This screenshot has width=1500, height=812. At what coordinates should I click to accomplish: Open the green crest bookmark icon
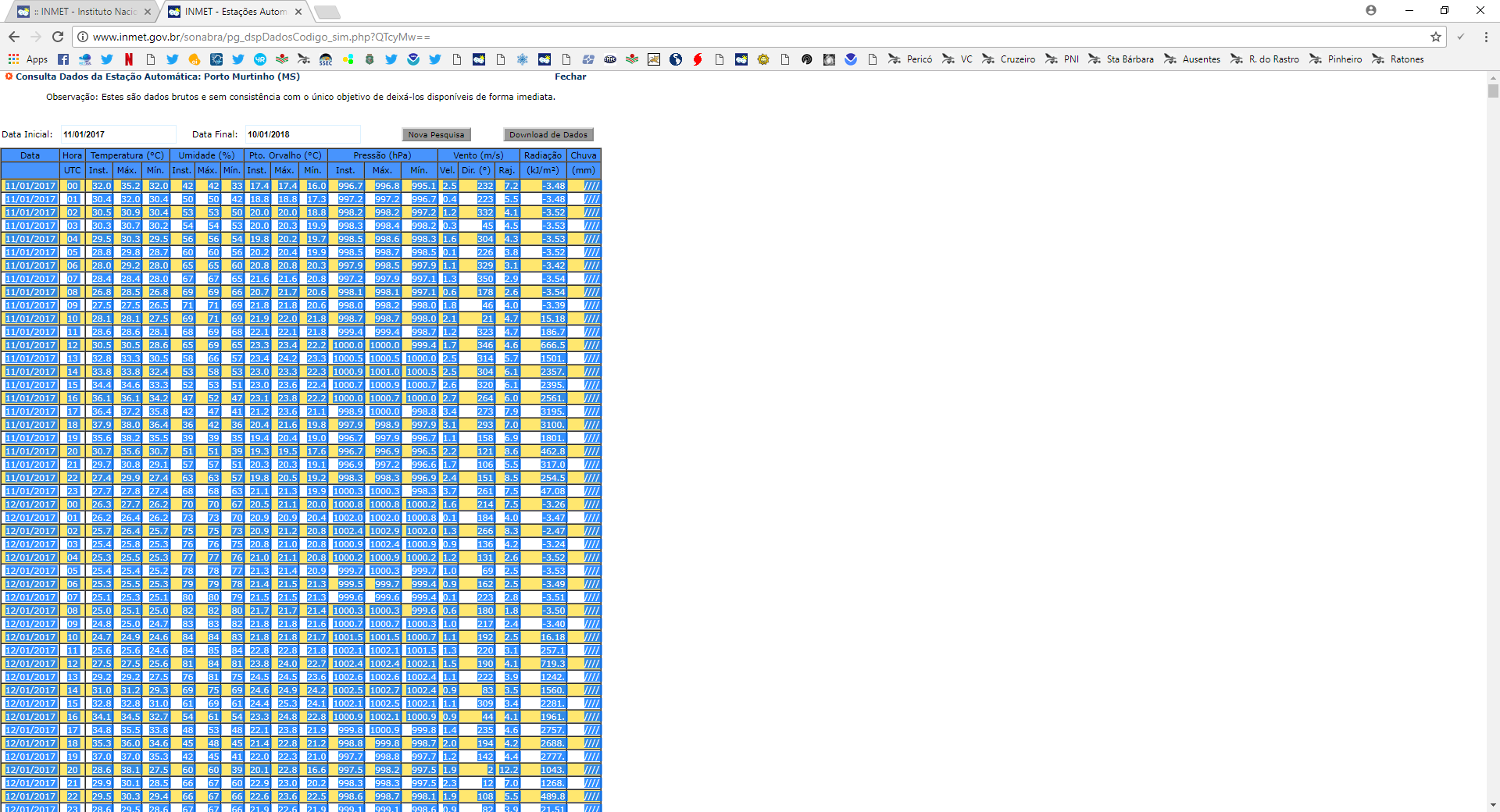(370, 59)
